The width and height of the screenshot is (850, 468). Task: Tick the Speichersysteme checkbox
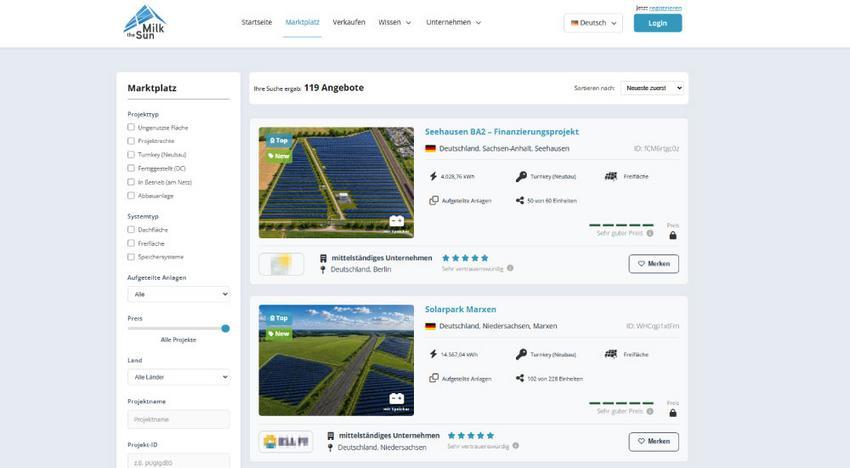(131, 257)
